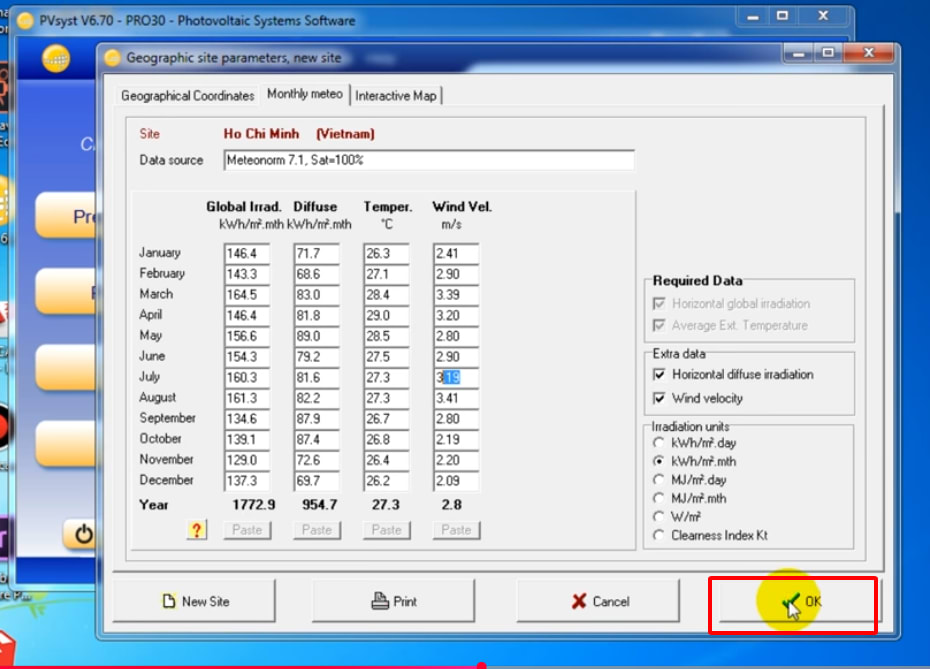
Task: Switch to the Monthly meteo tab
Action: (x=305, y=94)
